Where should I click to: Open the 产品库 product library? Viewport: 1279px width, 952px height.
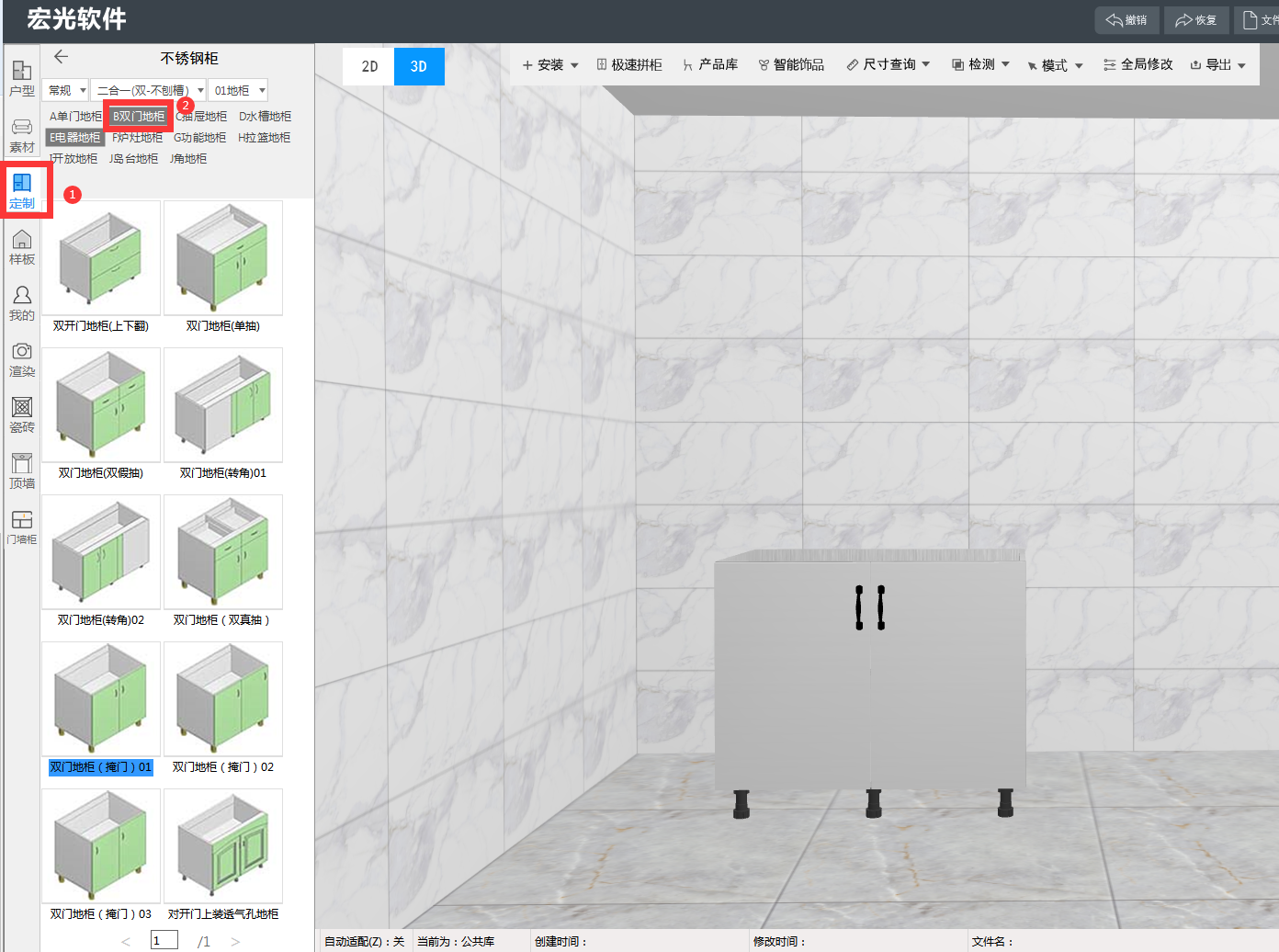tap(710, 64)
